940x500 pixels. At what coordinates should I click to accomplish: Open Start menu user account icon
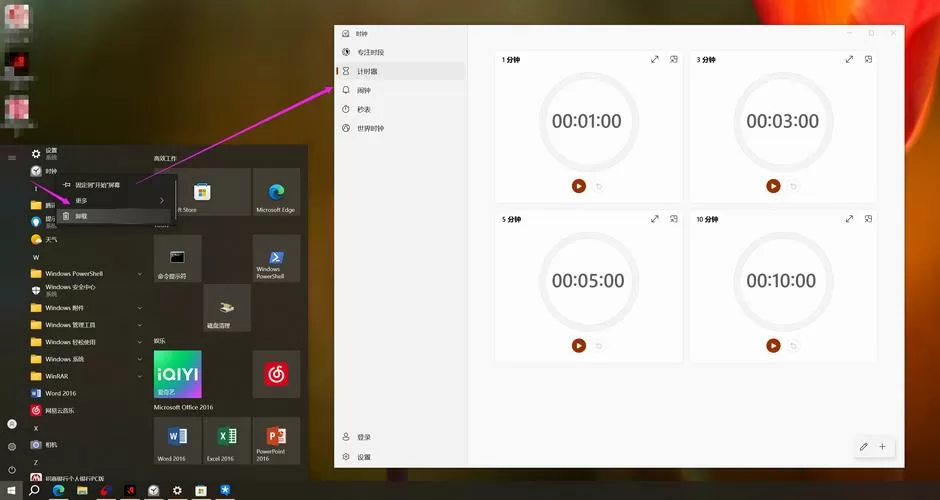pyautogui.click(x=11, y=424)
